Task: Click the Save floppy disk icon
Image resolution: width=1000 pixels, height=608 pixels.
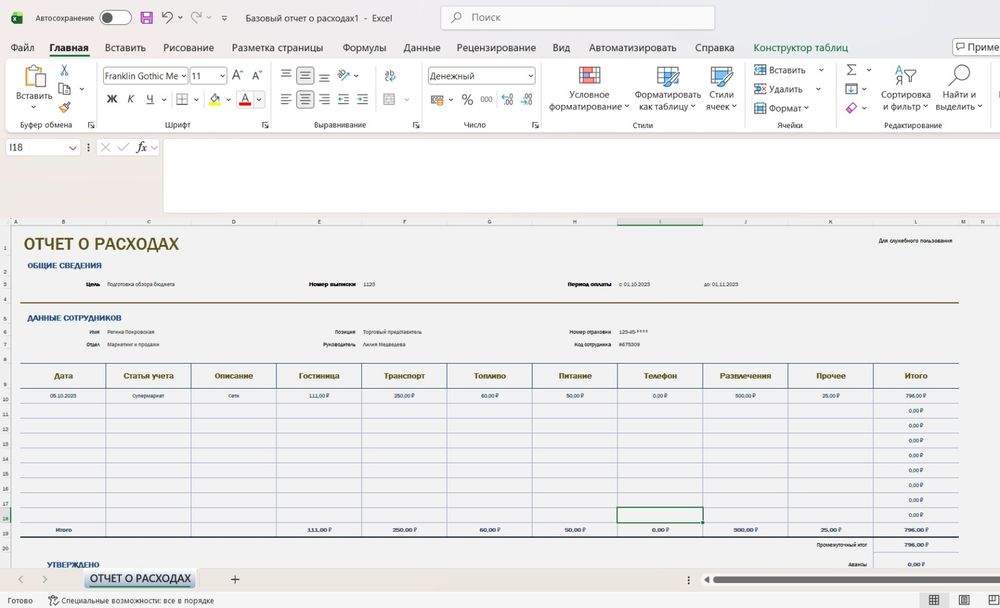Action: (147, 18)
